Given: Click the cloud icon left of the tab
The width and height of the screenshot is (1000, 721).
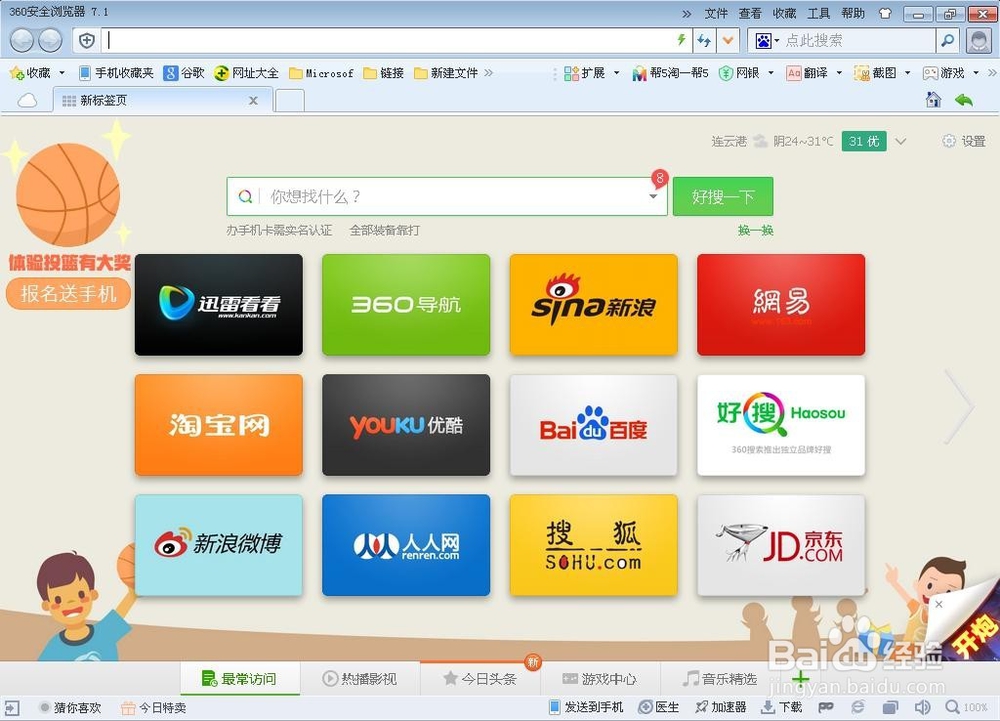Looking at the screenshot, I should [x=27, y=100].
